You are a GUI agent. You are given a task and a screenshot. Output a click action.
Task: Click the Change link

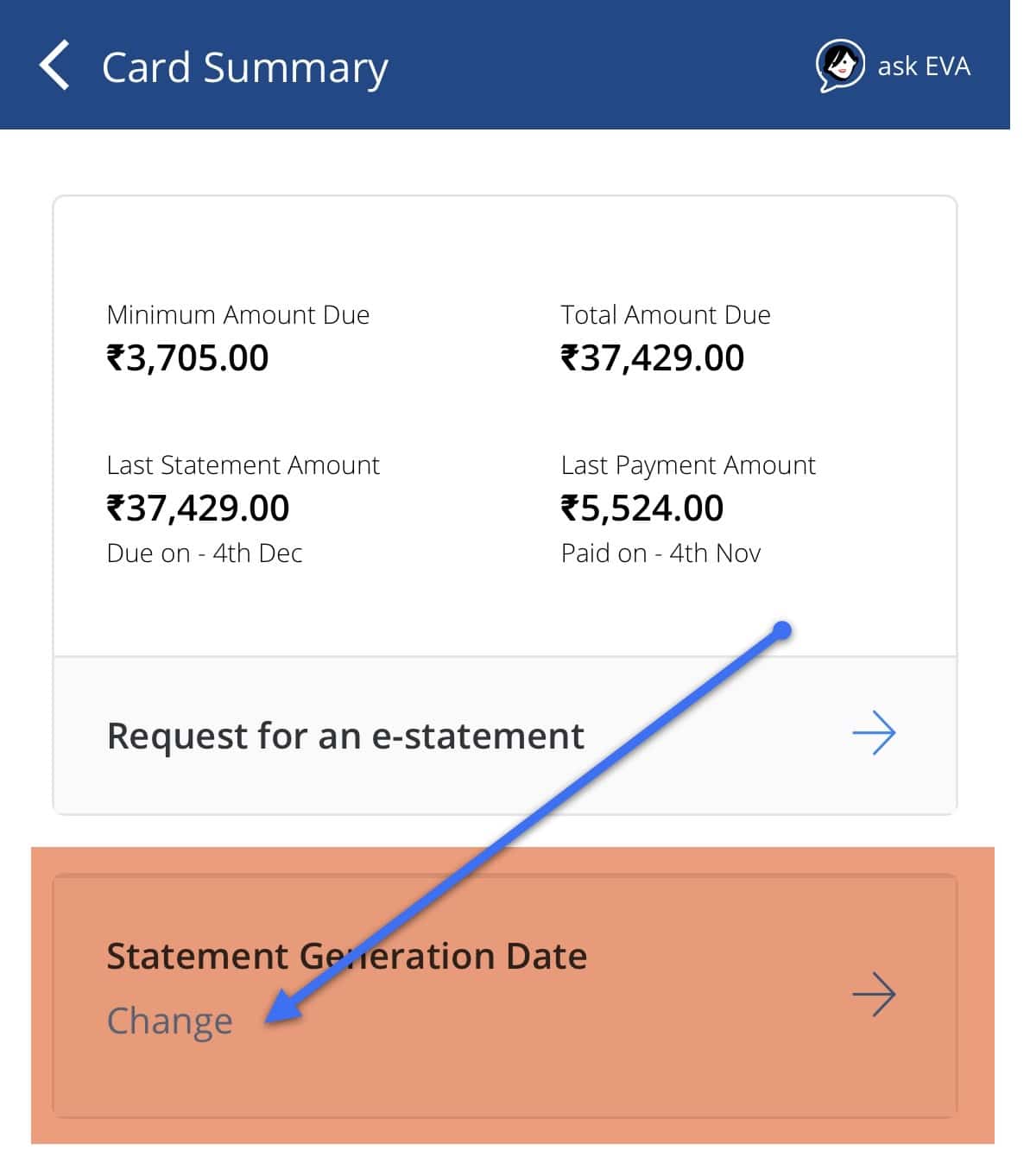click(169, 1021)
